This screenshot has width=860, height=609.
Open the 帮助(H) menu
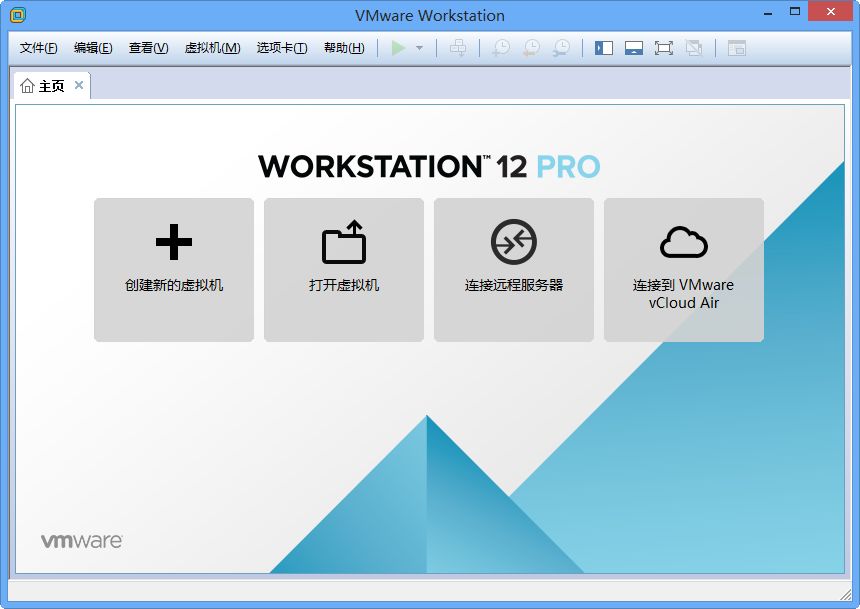tap(344, 48)
